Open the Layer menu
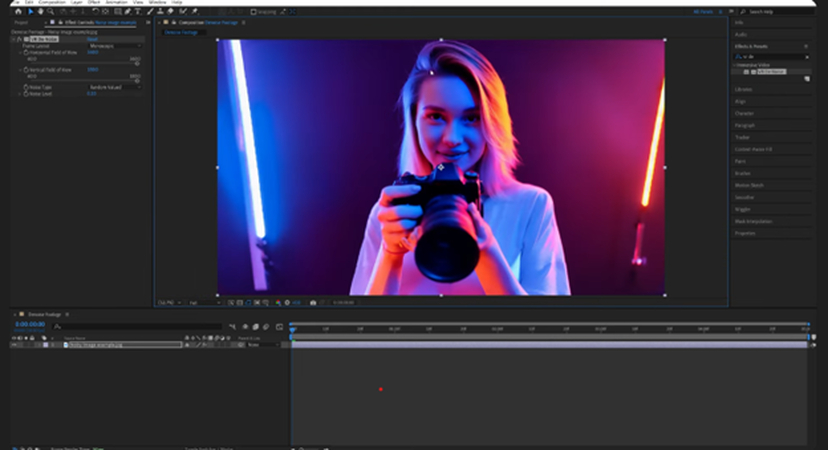Viewport: 828px width, 450px height. (x=77, y=2)
